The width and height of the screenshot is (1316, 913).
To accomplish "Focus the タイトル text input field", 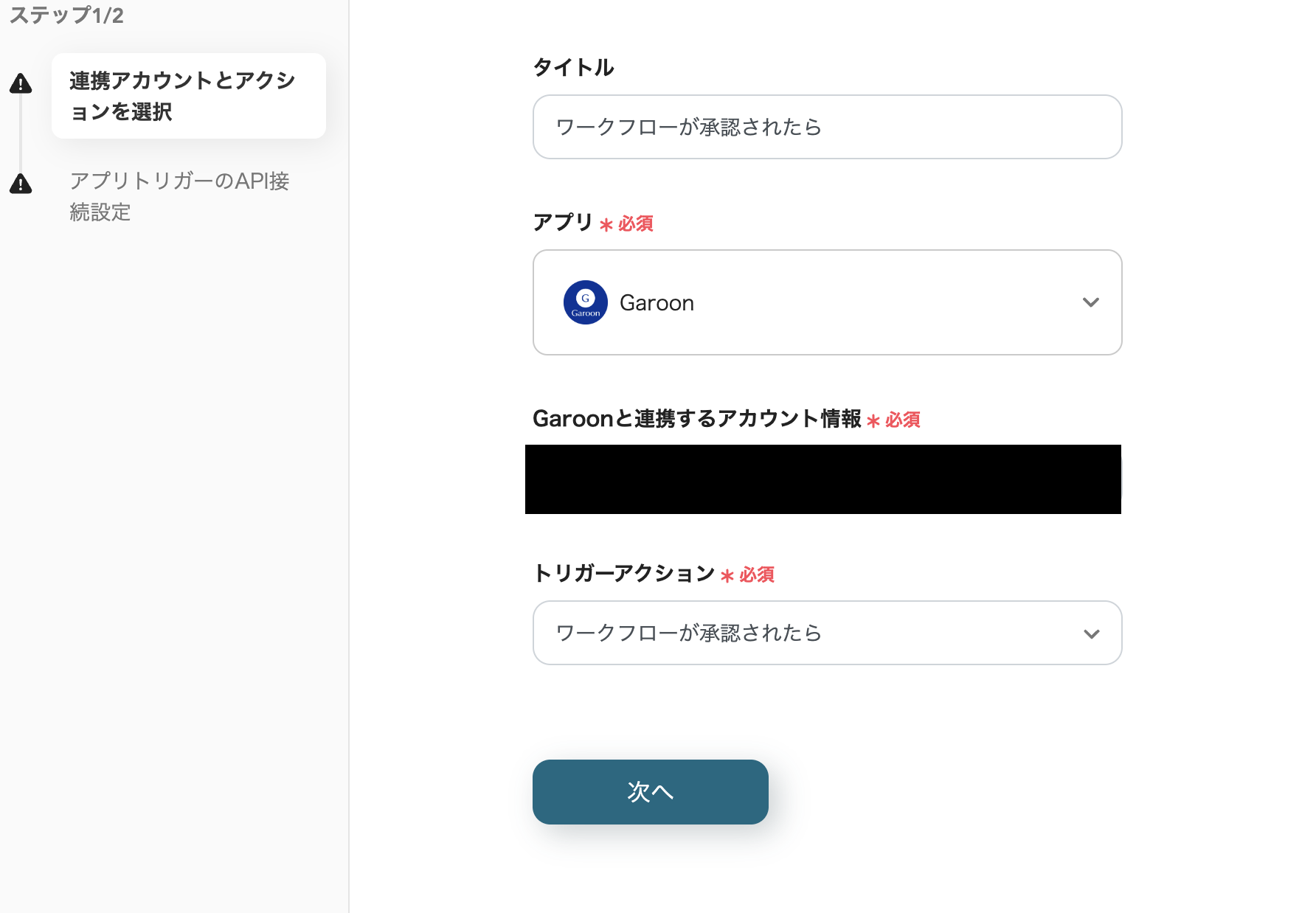I will 826,127.
